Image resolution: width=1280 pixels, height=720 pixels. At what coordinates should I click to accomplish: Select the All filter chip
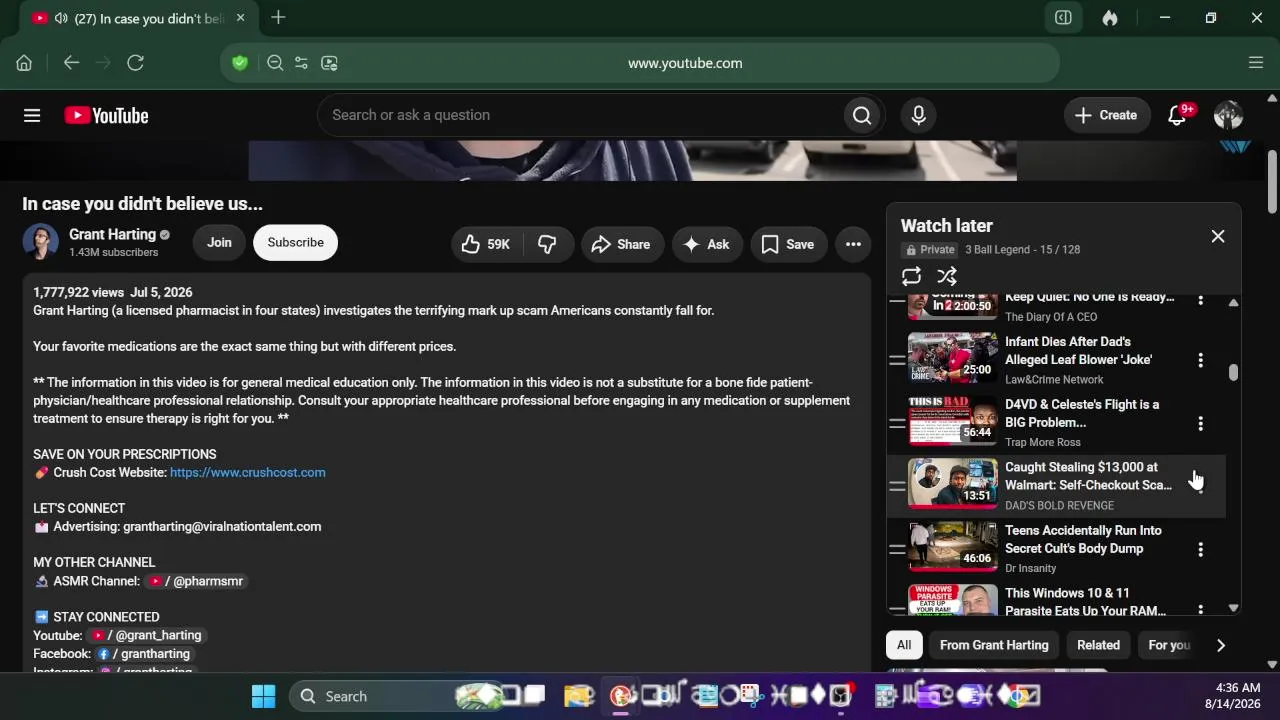pyautogui.click(x=904, y=645)
